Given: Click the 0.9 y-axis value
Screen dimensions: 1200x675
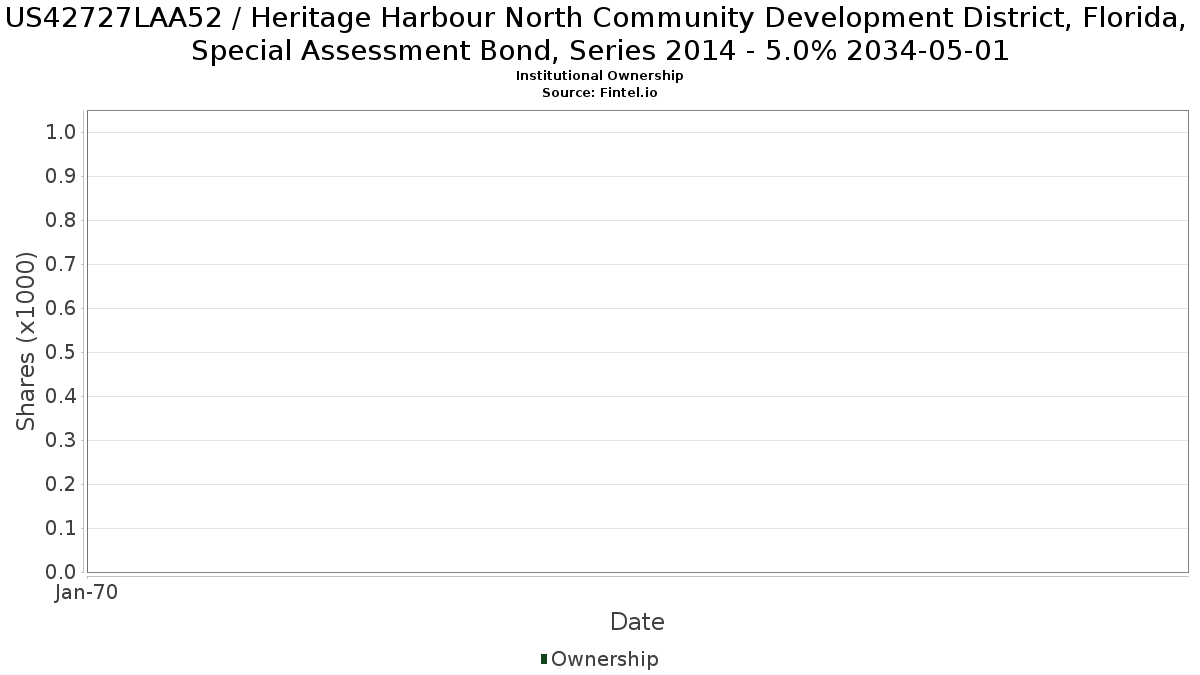Looking at the screenshot, I should point(62,177).
